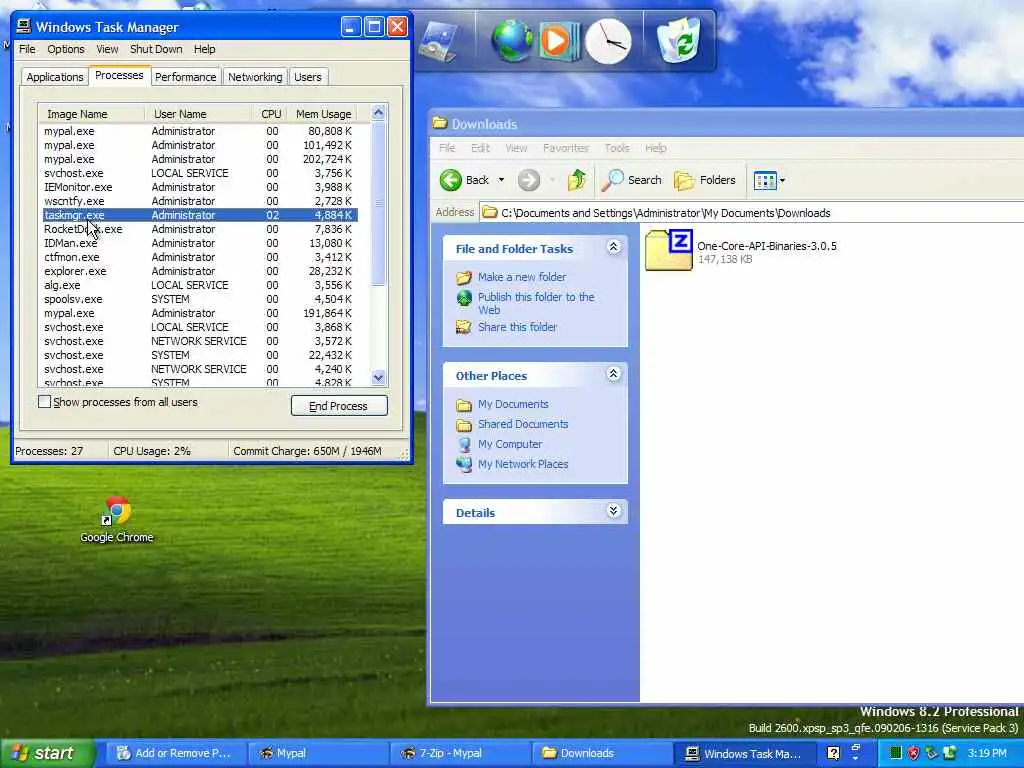Sort processes by Image Name column header
The image size is (1024, 768).
pos(91,114)
